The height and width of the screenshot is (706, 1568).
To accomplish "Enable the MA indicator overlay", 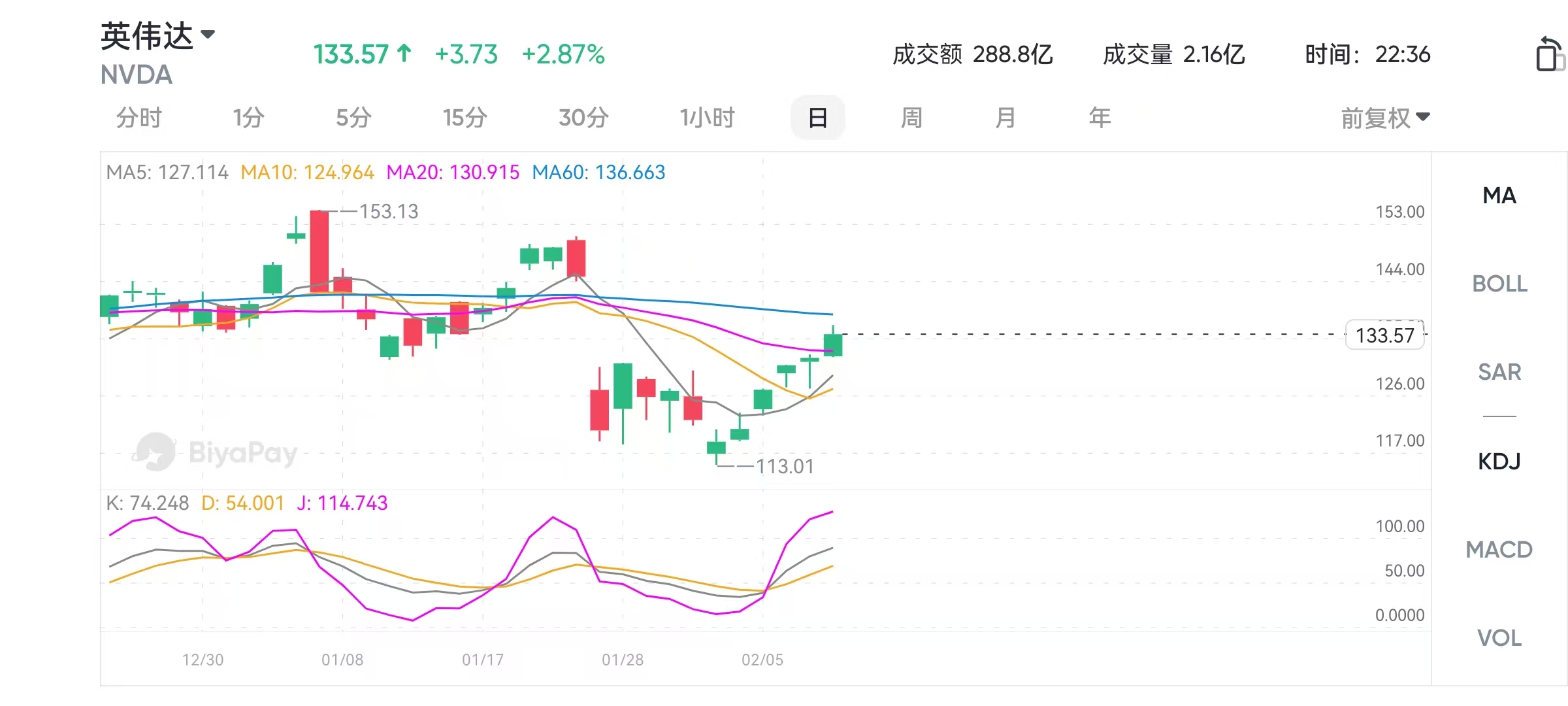I will coord(1499,195).
